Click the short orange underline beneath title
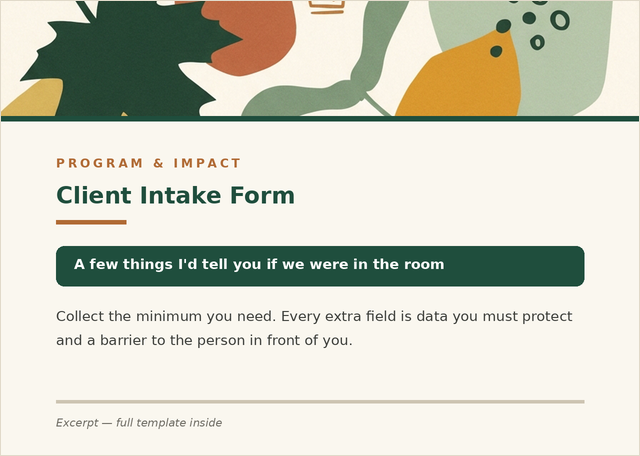Image resolution: width=640 pixels, height=456 pixels. [x=91, y=222]
